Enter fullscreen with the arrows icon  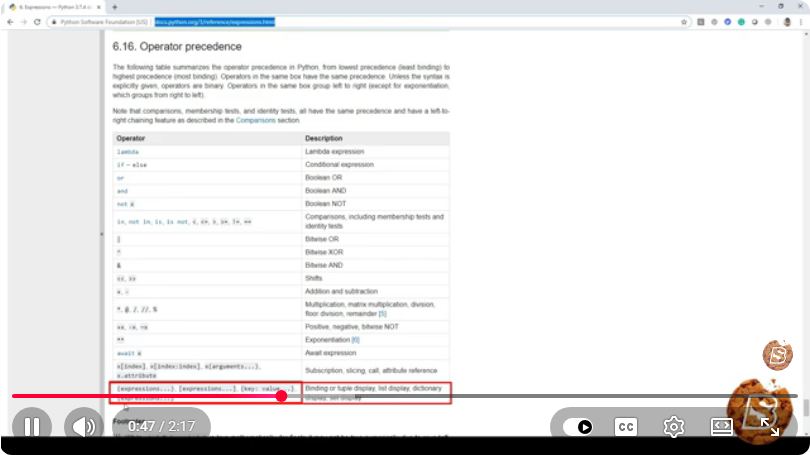point(769,427)
